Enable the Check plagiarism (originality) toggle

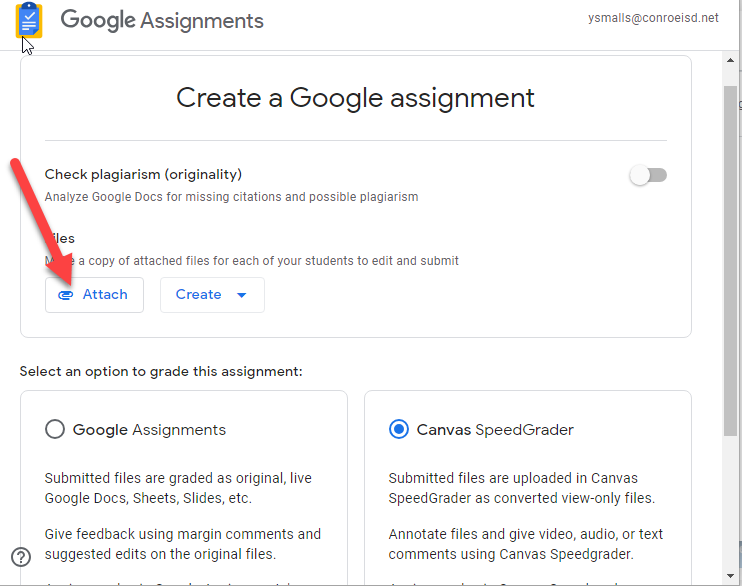point(647,176)
